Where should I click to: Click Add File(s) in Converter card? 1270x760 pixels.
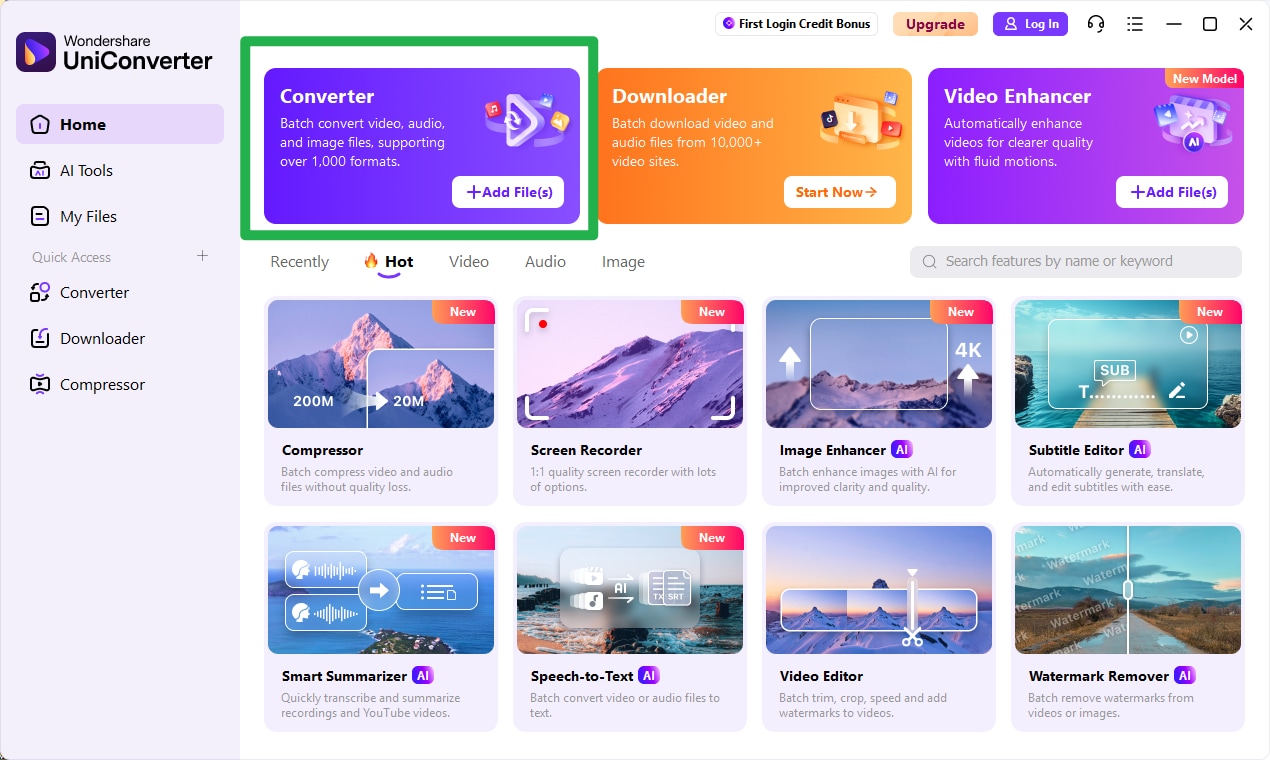tap(508, 192)
